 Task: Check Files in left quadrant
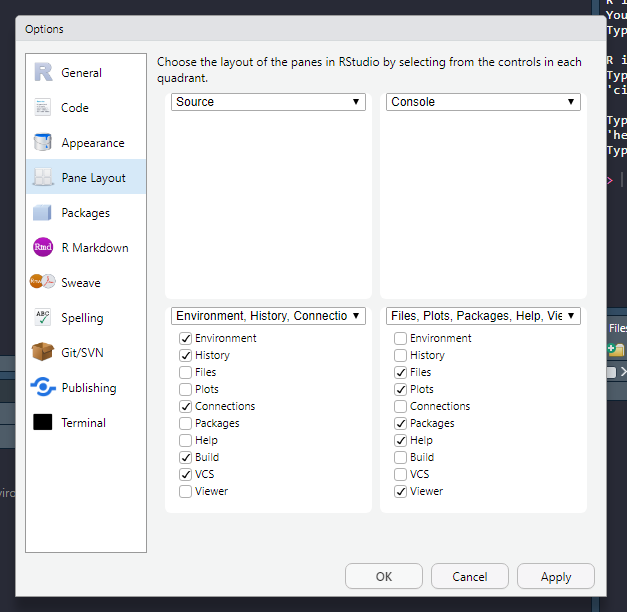(x=186, y=372)
